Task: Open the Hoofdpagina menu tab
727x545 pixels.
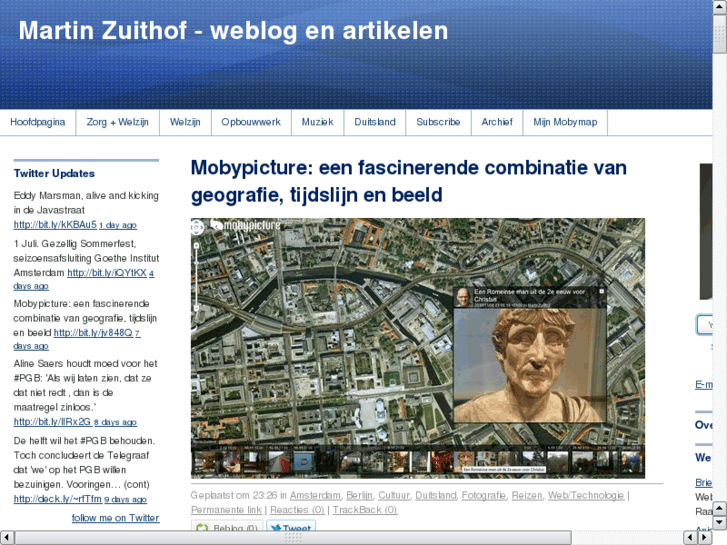Action: 38,122
